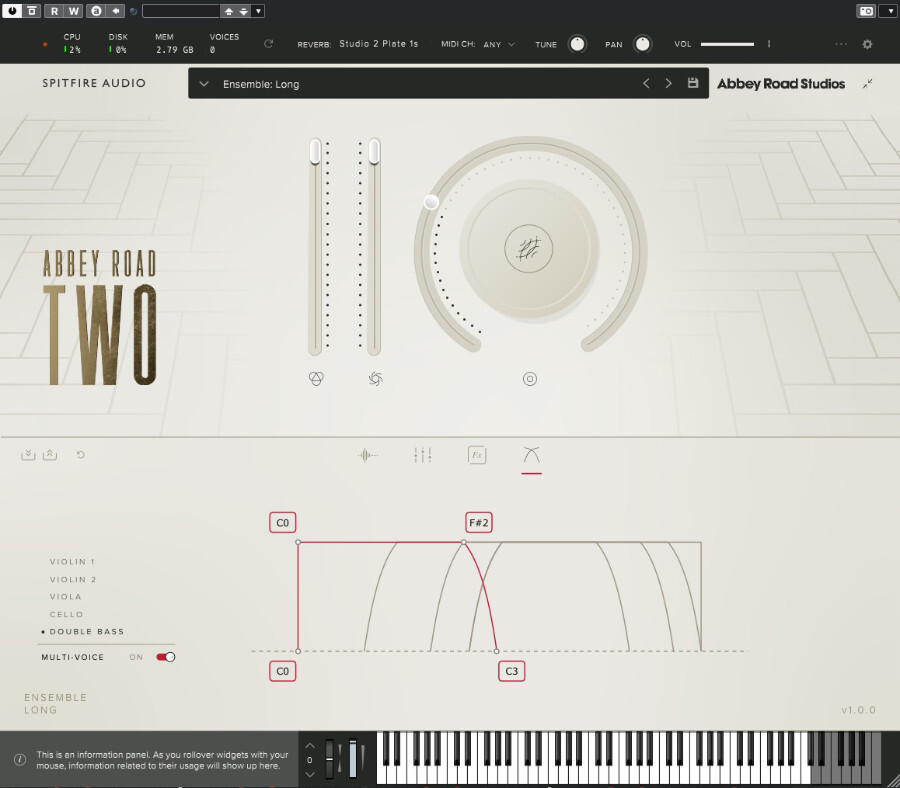900x788 pixels.
Task: Click the curve handle below the F#2 label
Action: point(464,542)
